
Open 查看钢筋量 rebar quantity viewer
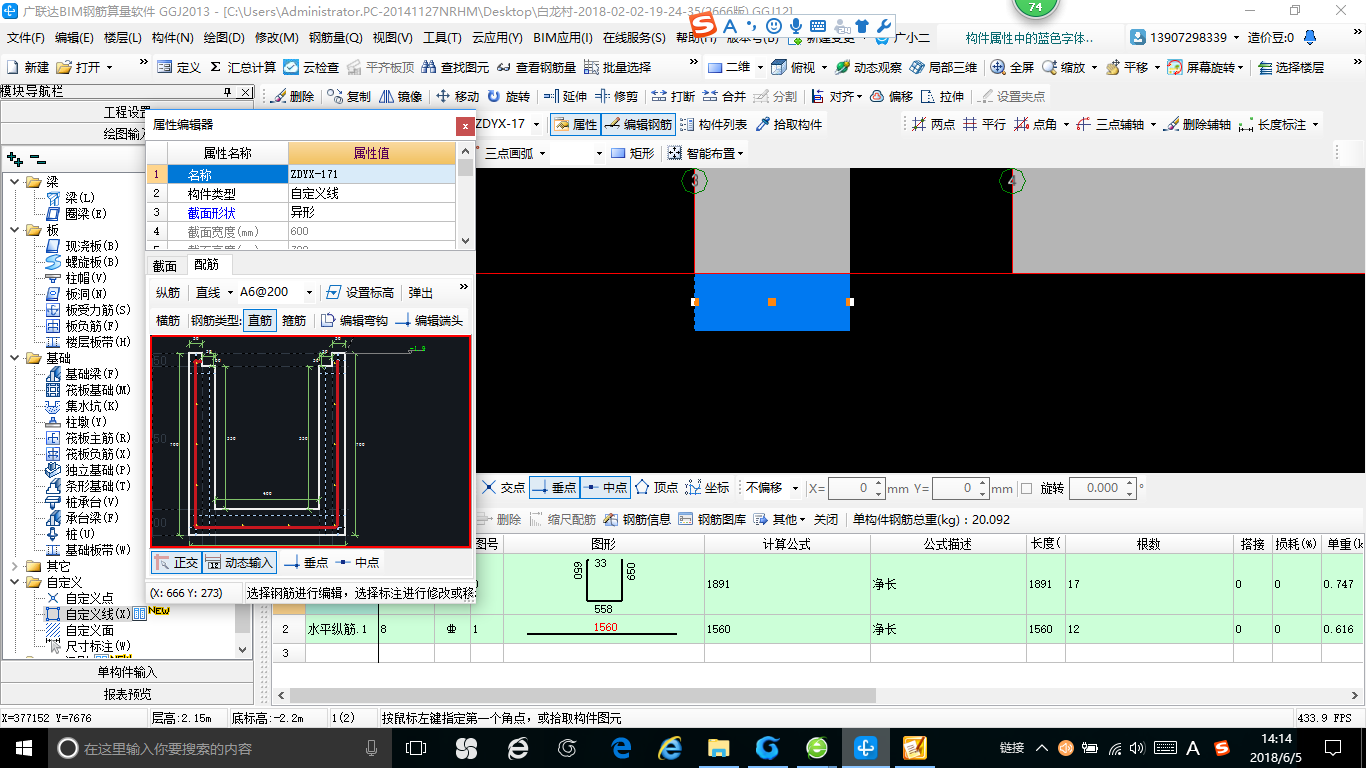tap(536, 67)
